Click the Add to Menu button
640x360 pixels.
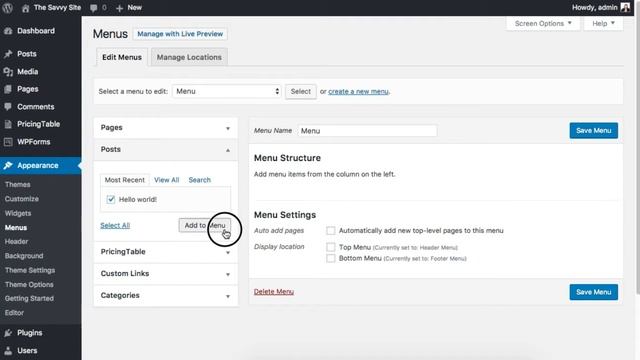coord(204,225)
